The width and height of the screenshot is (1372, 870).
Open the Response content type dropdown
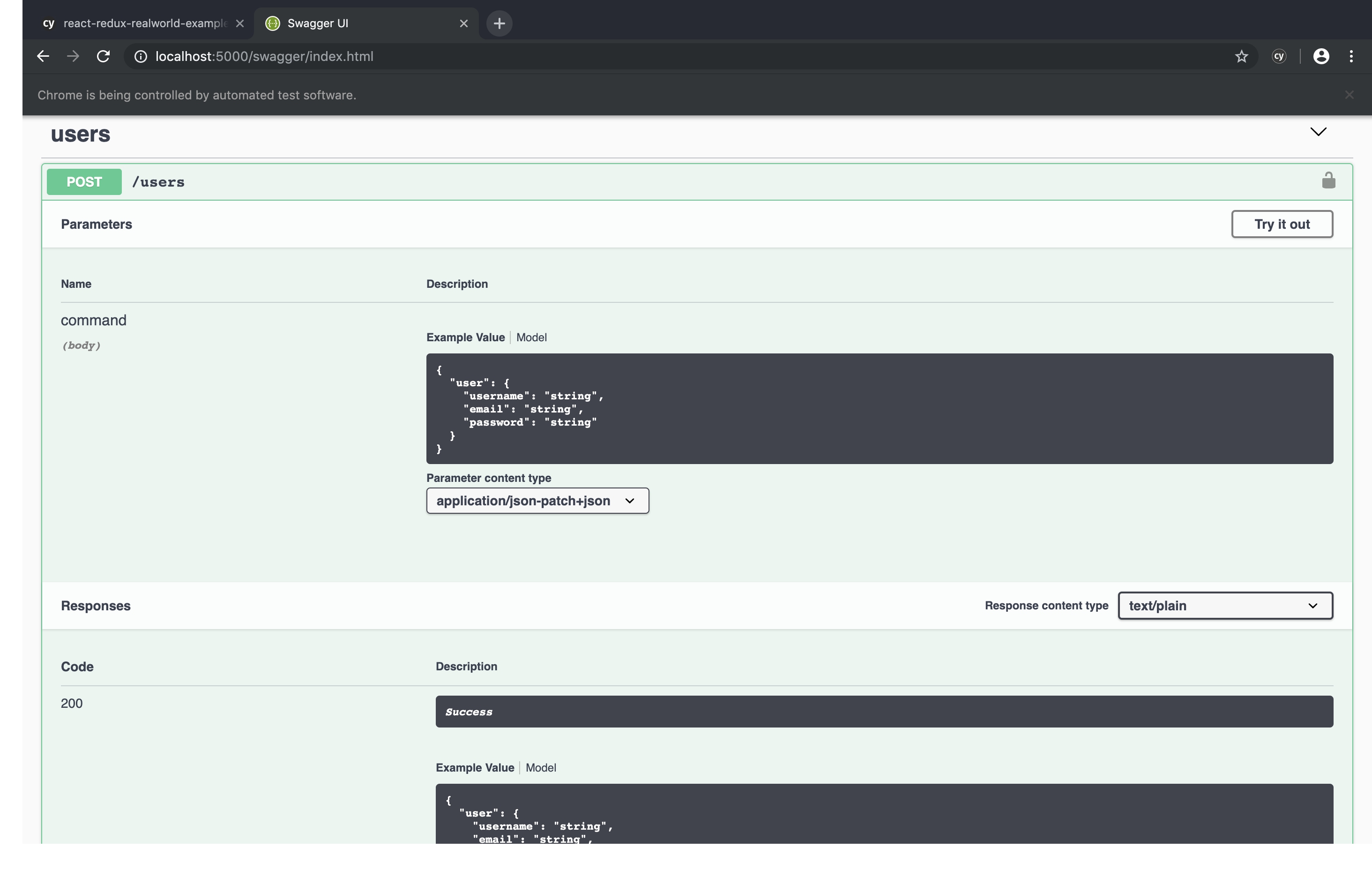click(1226, 606)
